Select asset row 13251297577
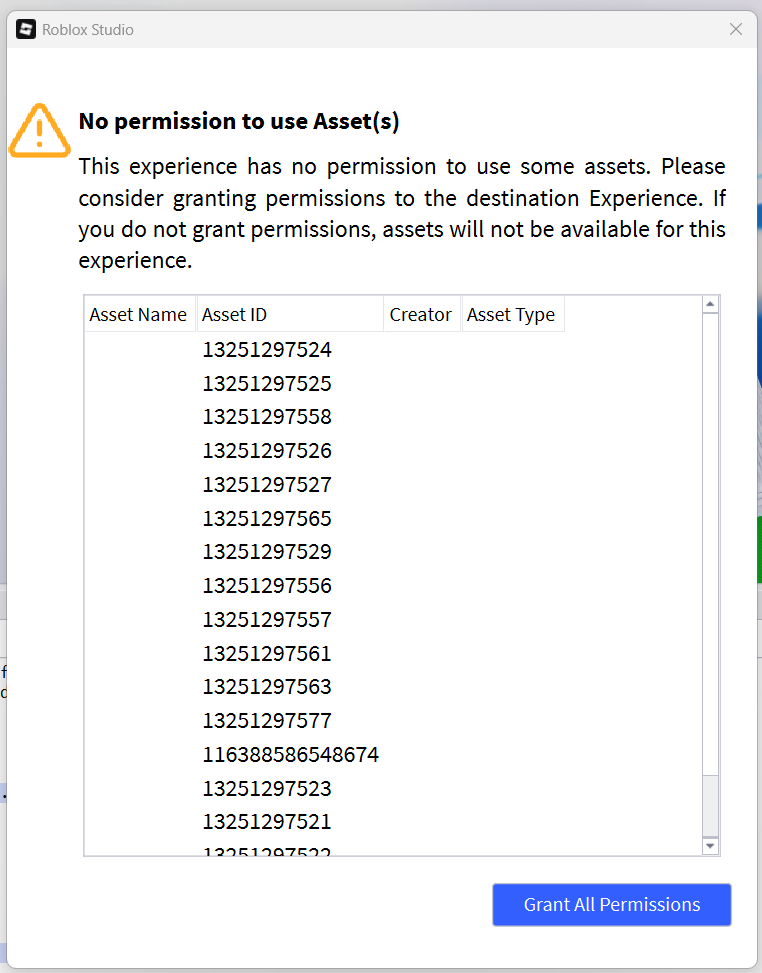Screen dimensions: 762x973 coord(267,721)
